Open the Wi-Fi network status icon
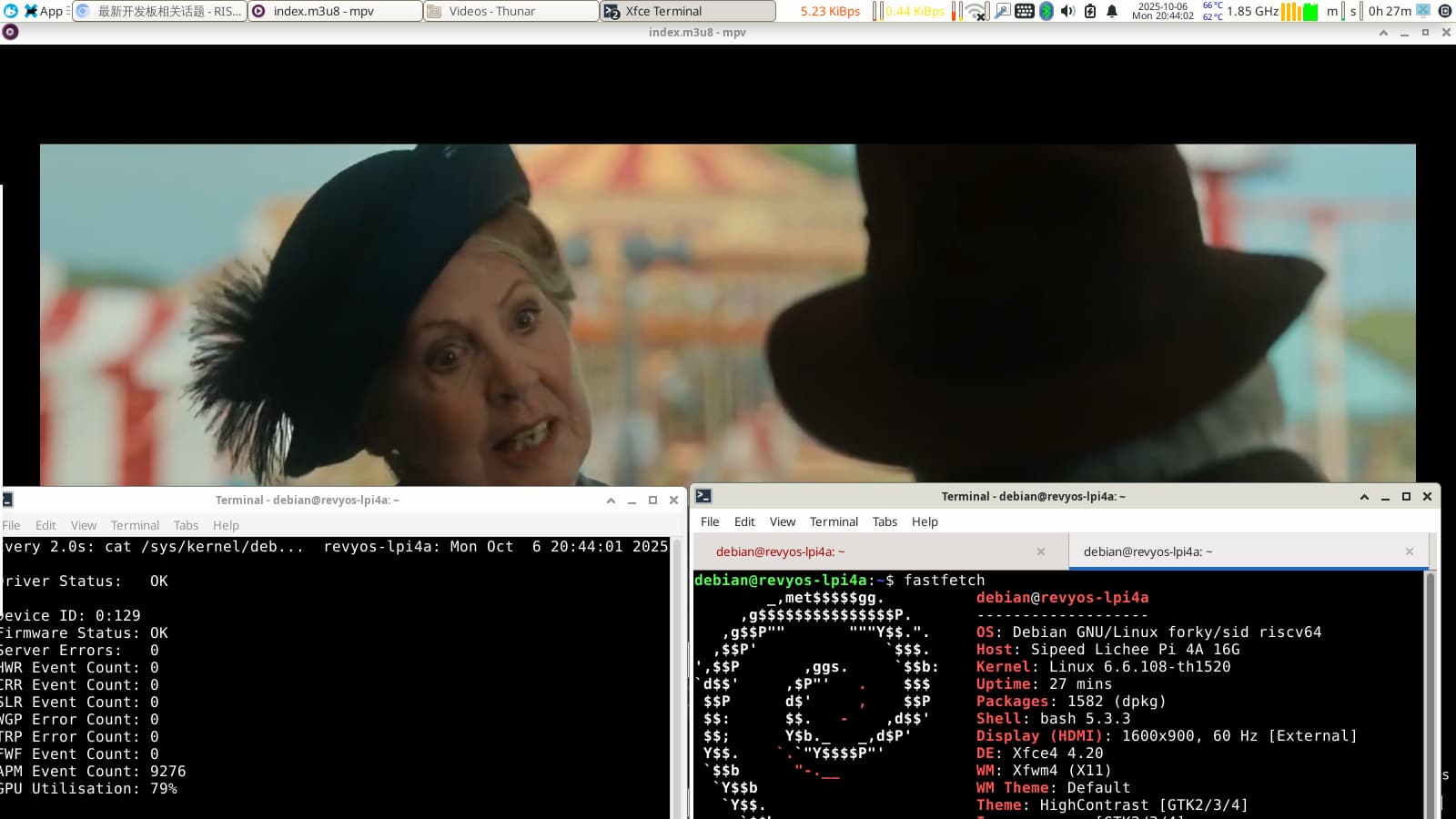The image size is (1456, 819). pyautogui.click(x=976, y=11)
